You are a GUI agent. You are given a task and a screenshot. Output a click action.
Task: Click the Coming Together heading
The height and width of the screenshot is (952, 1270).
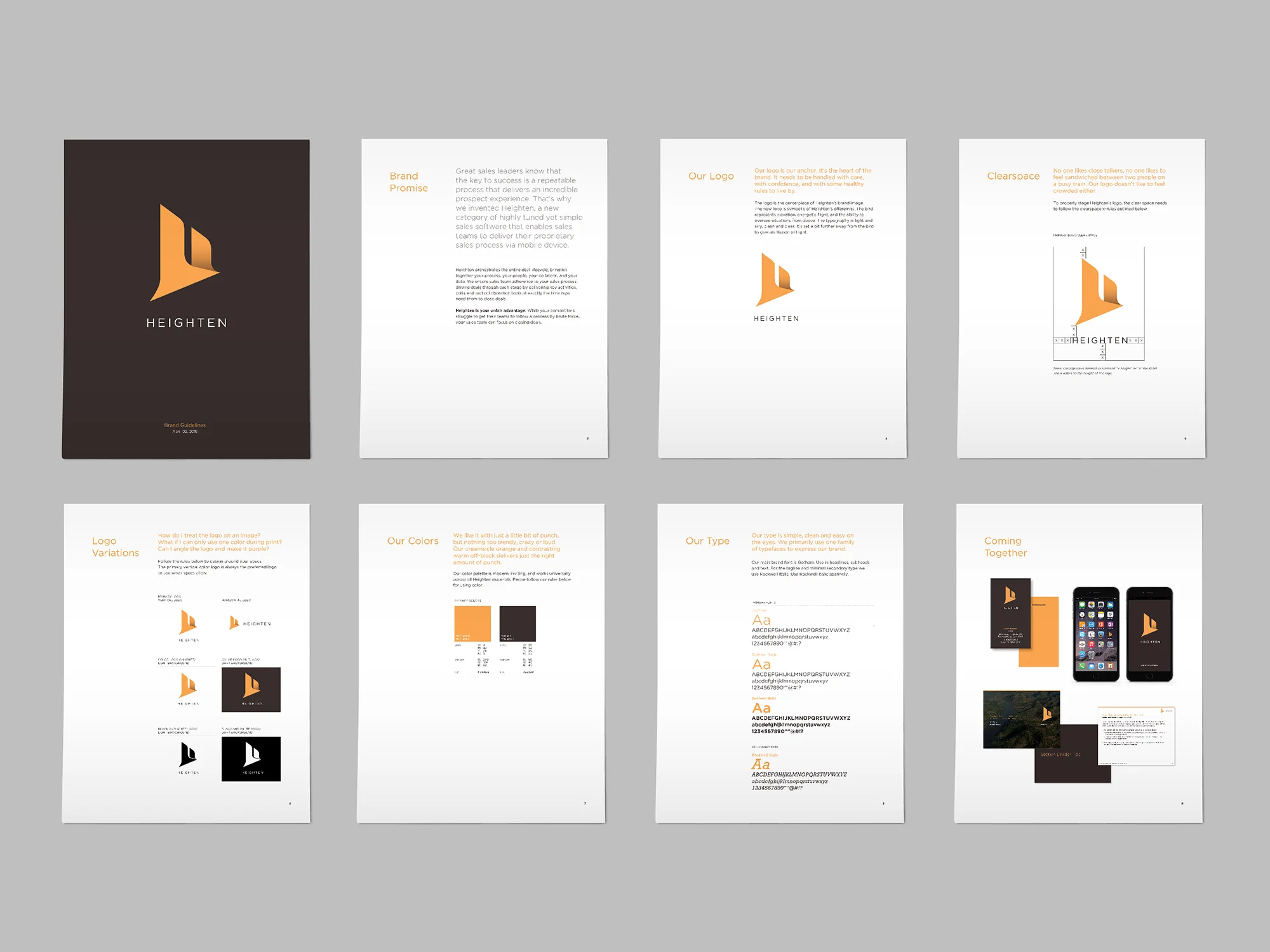click(1005, 547)
